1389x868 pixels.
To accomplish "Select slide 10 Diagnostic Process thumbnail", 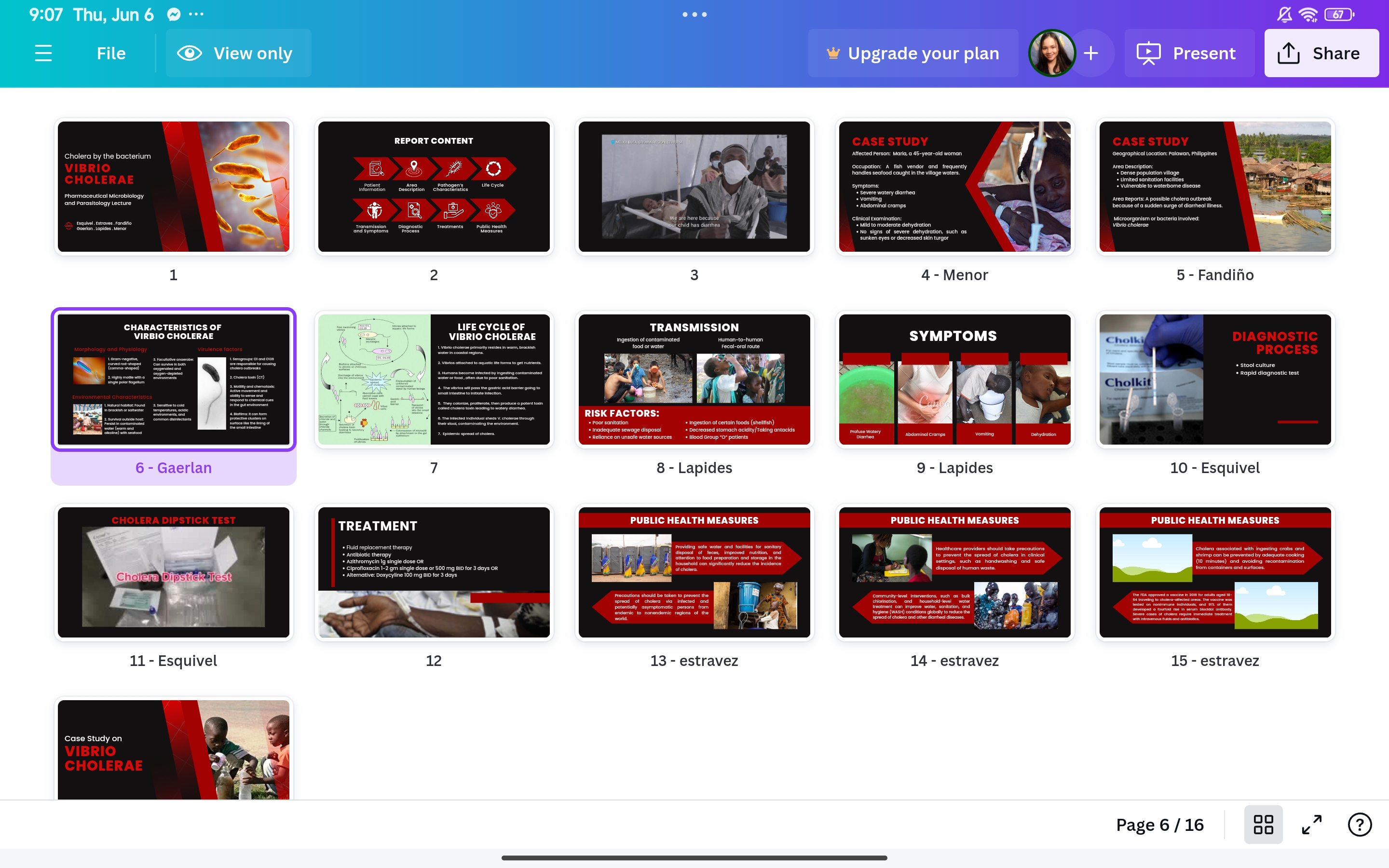I will pos(1214,379).
